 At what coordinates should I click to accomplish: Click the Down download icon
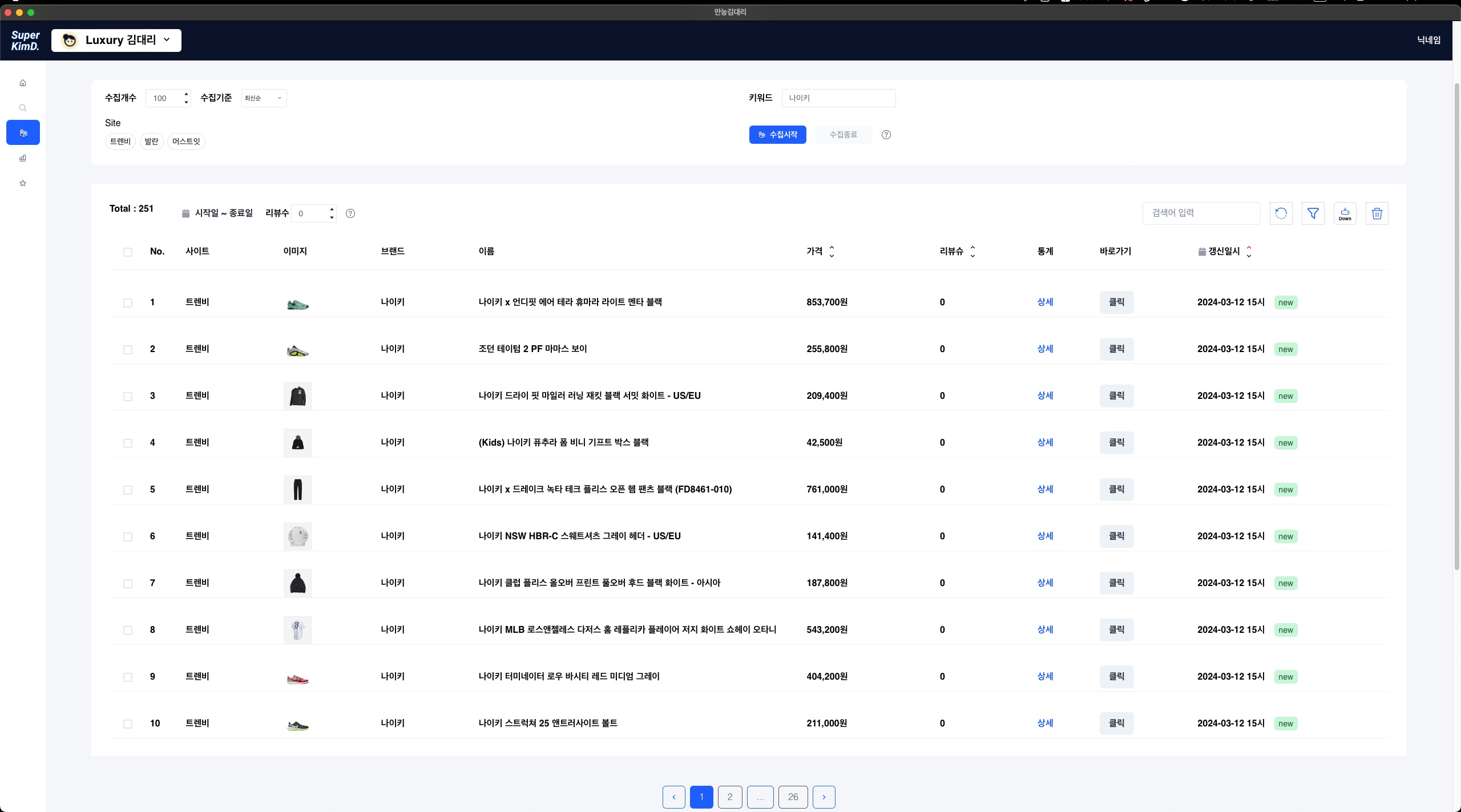tap(1345, 213)
